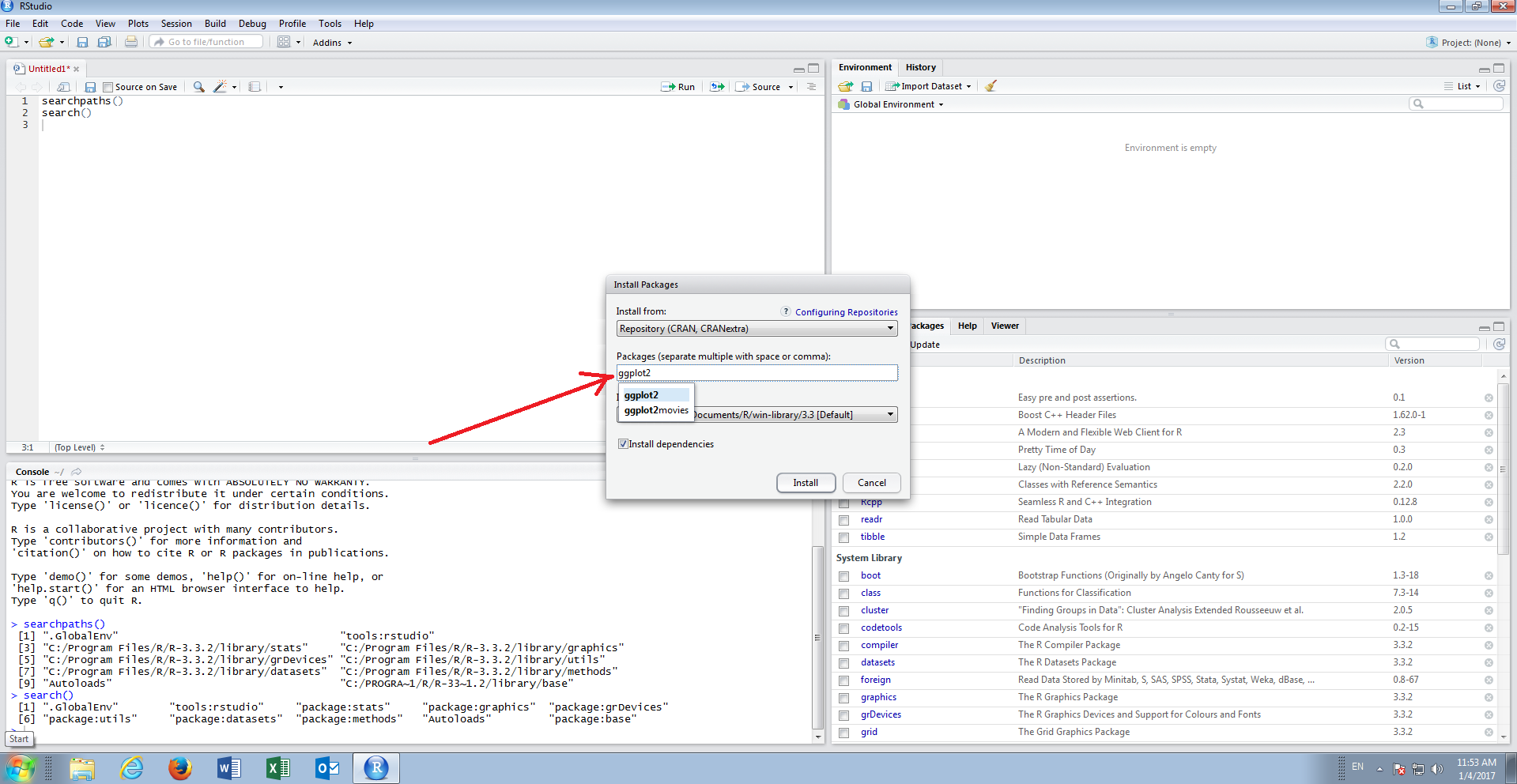The image size is (1517, 784).
Task: Toggle Install dependencies checkbox
Action: point(623,444)
